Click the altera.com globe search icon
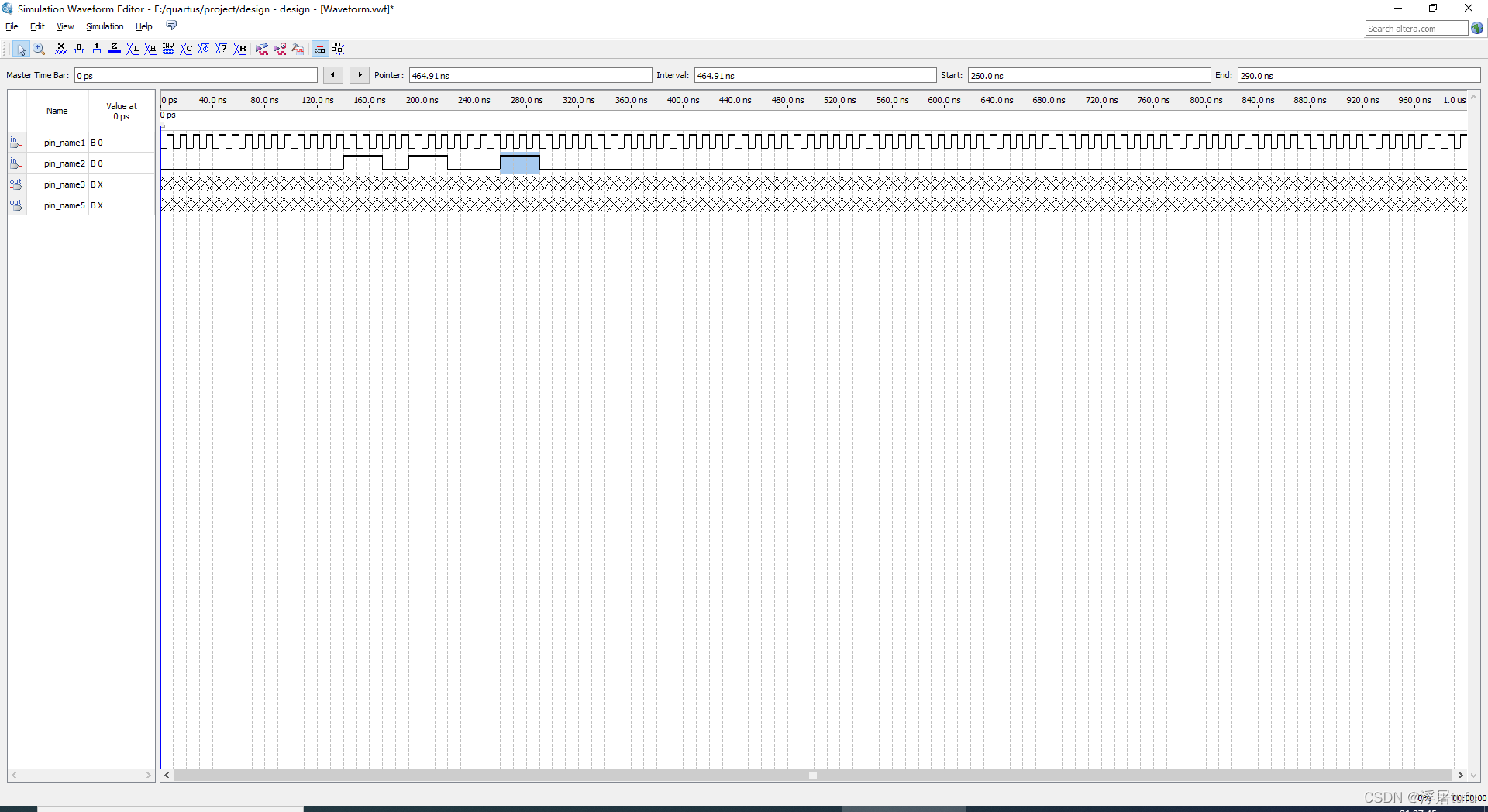 pyautogui.click(x=1477, y=29)
